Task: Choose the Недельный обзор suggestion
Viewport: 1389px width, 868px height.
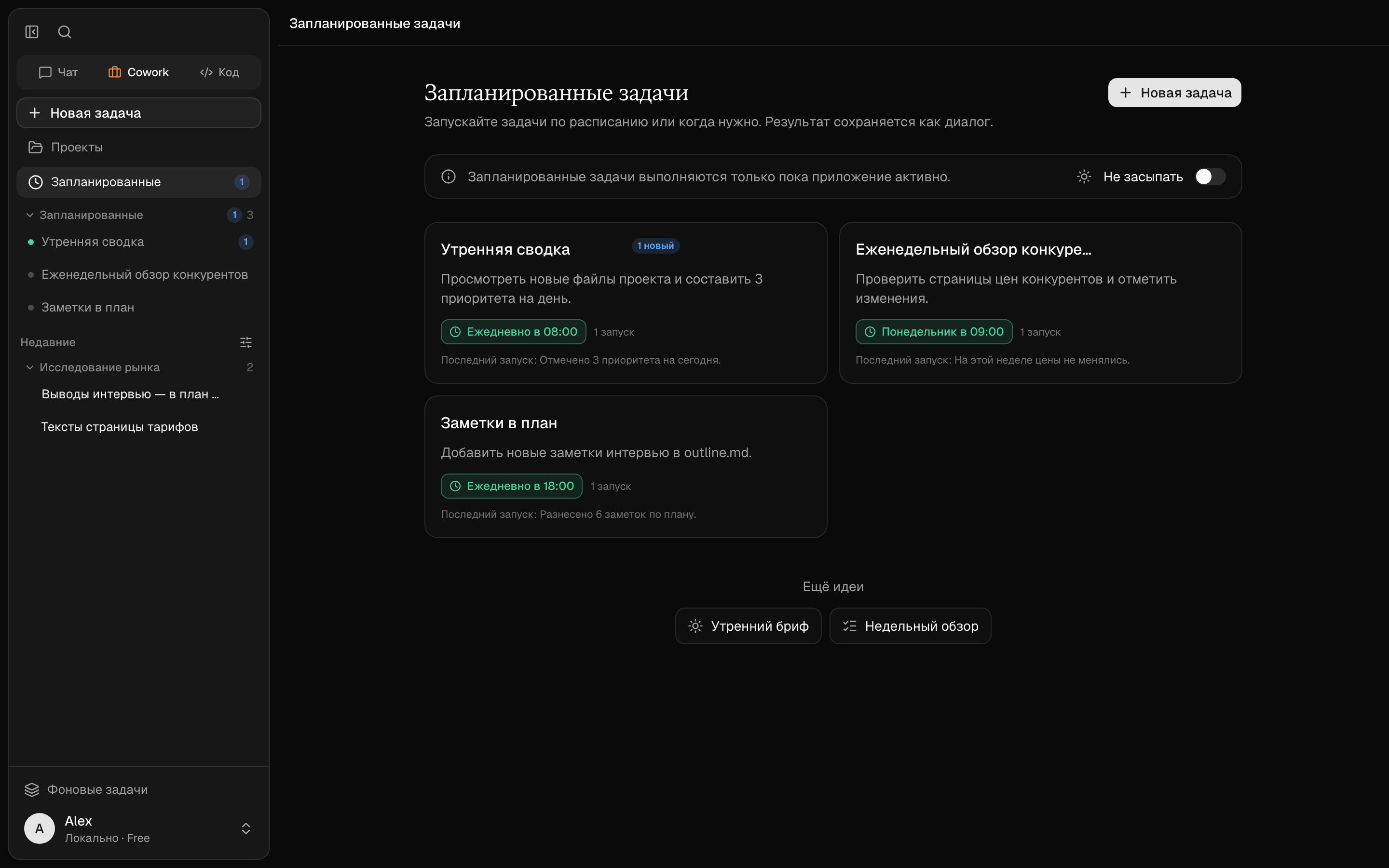Action: pyautogui.click(x=910, y=626)
